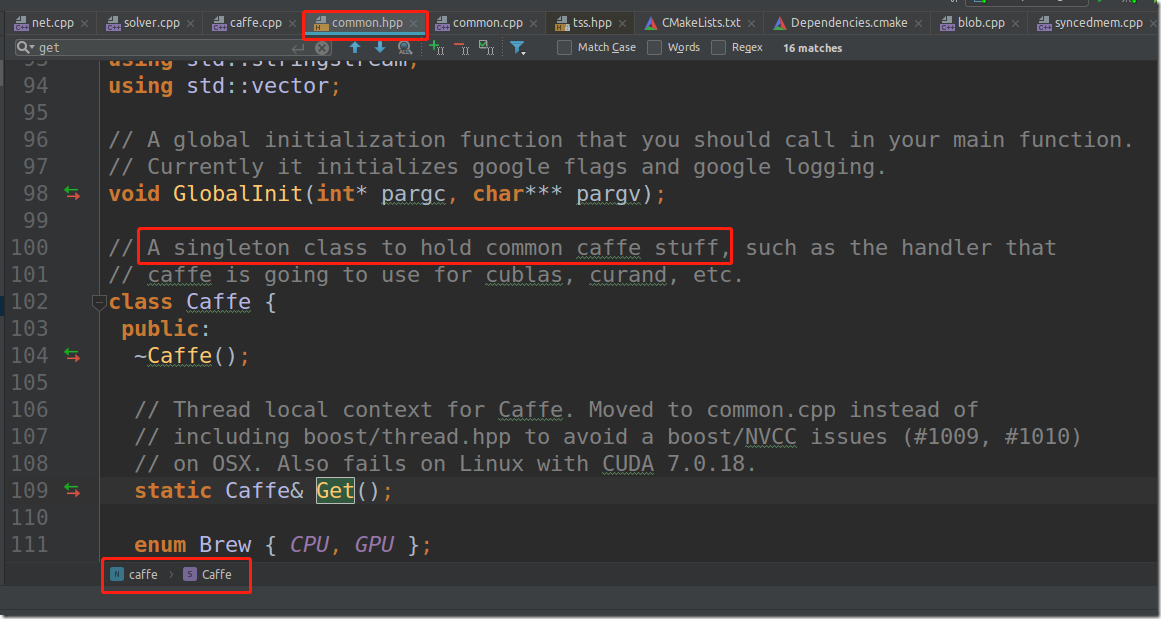1161x619 pixels.
Task: Open the search filter funnel dropdown
Action: click(518, 48)
